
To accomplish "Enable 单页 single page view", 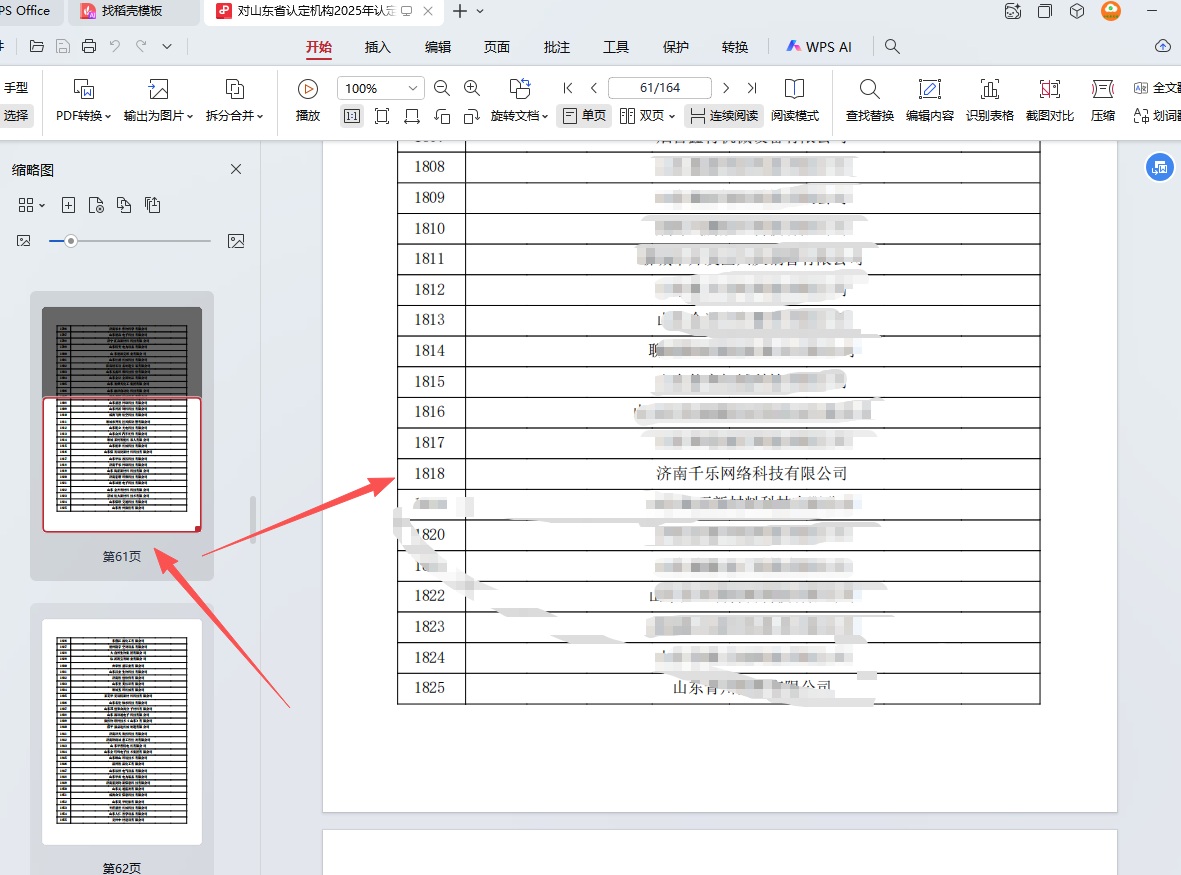I will 584,116.
